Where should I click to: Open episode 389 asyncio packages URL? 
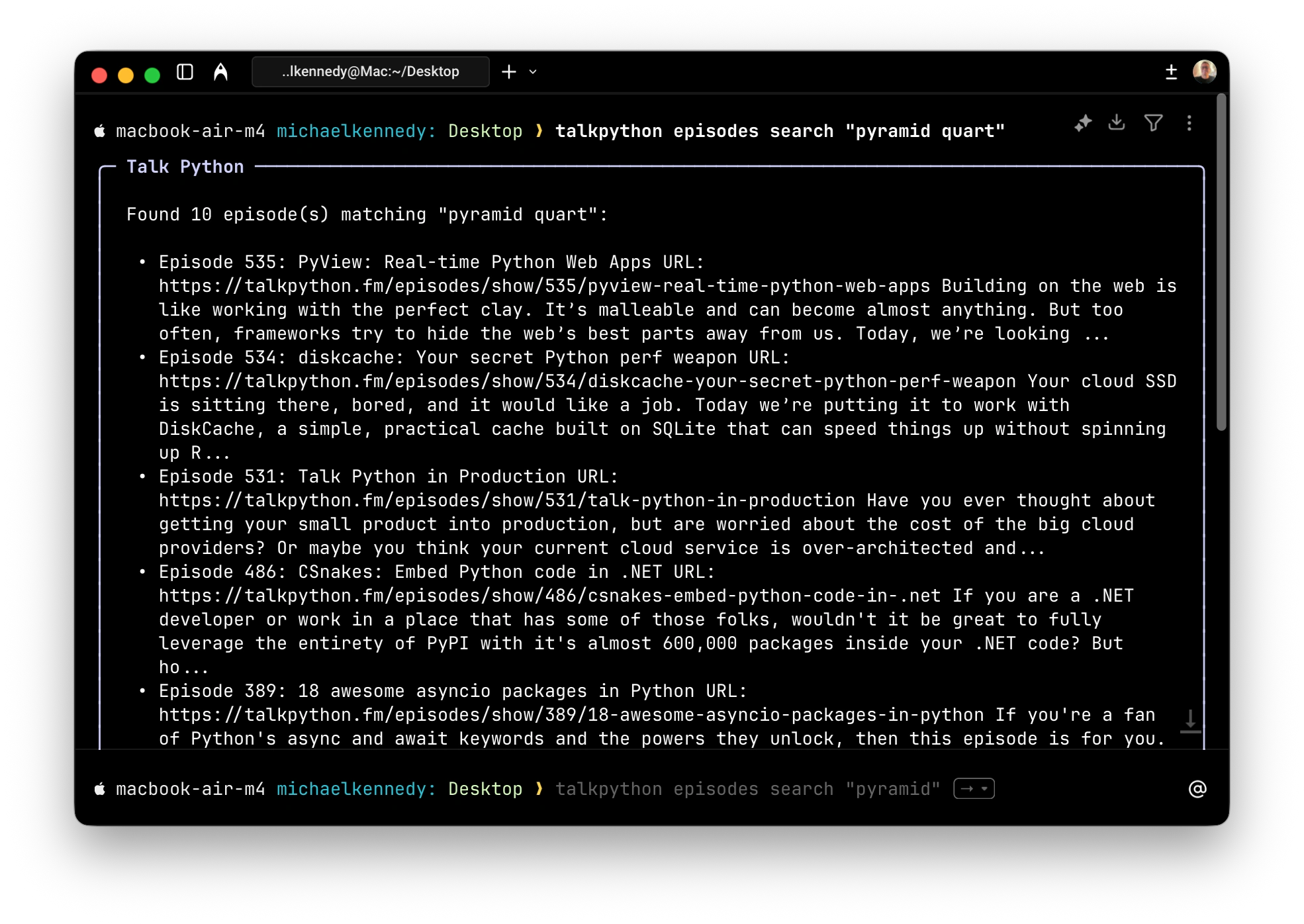click(x=571, y=715)
